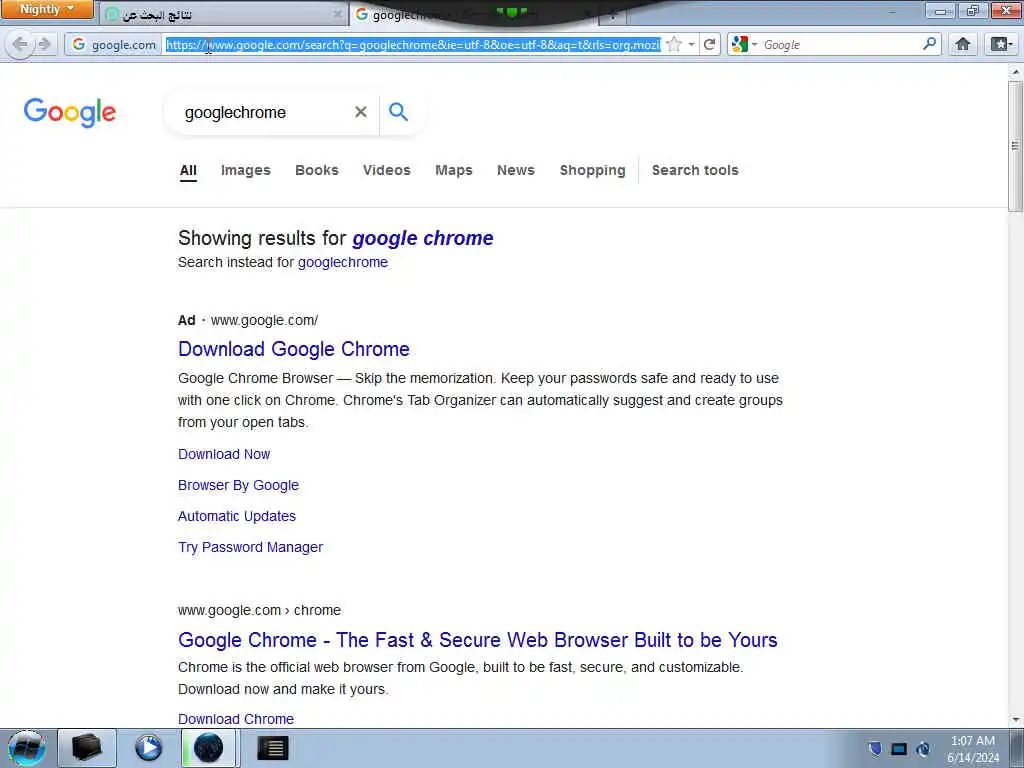This screenshot has height=768, width=1024.
Task: Click the page vertical scrollbar thumb
Action: click(1015, 146)
